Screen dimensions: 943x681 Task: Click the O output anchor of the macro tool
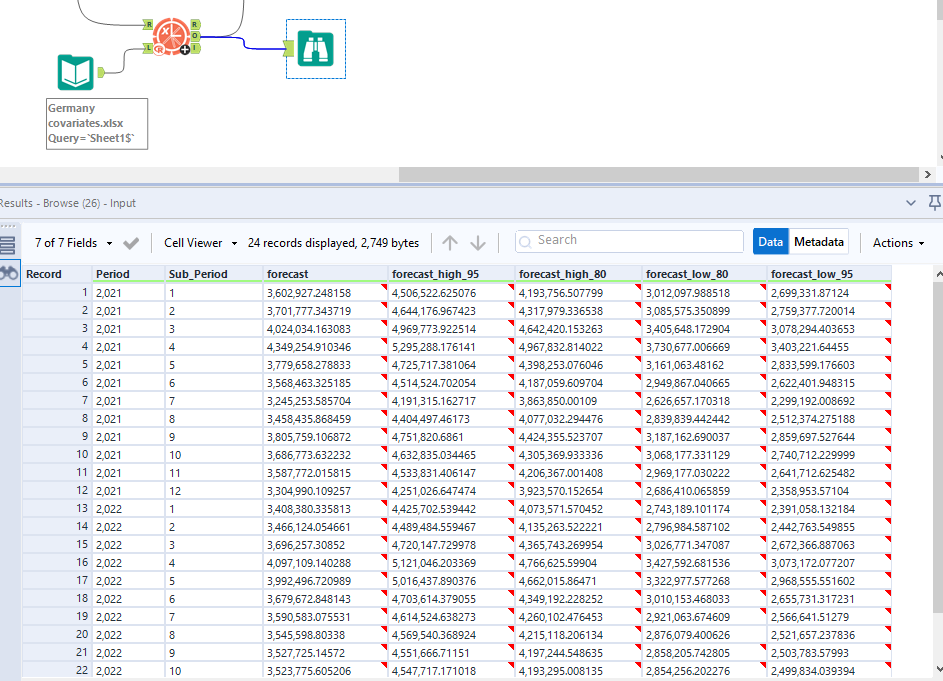(x=196, y=36)
